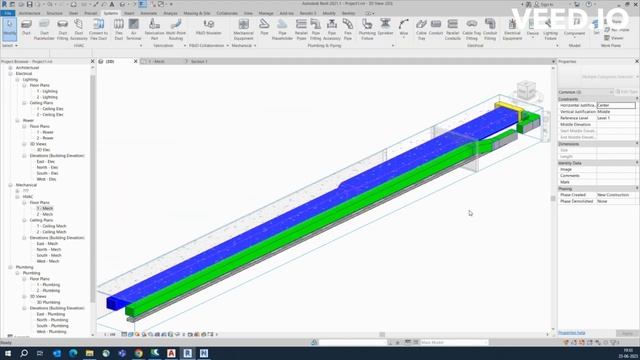
Task: Click the ViewCube in 3D view
Action: point(526,90)
